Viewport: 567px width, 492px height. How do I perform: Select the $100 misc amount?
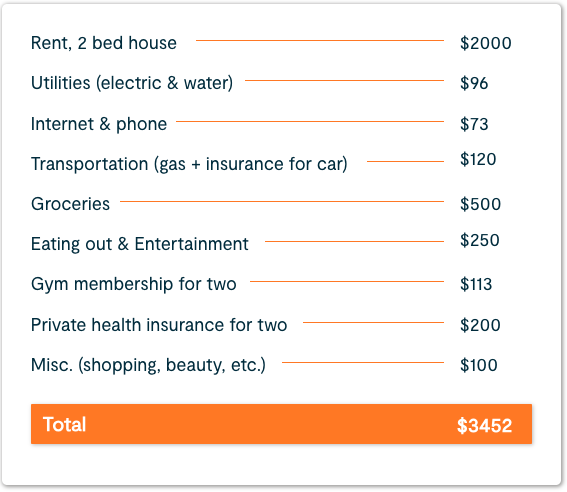click(479, 365)
